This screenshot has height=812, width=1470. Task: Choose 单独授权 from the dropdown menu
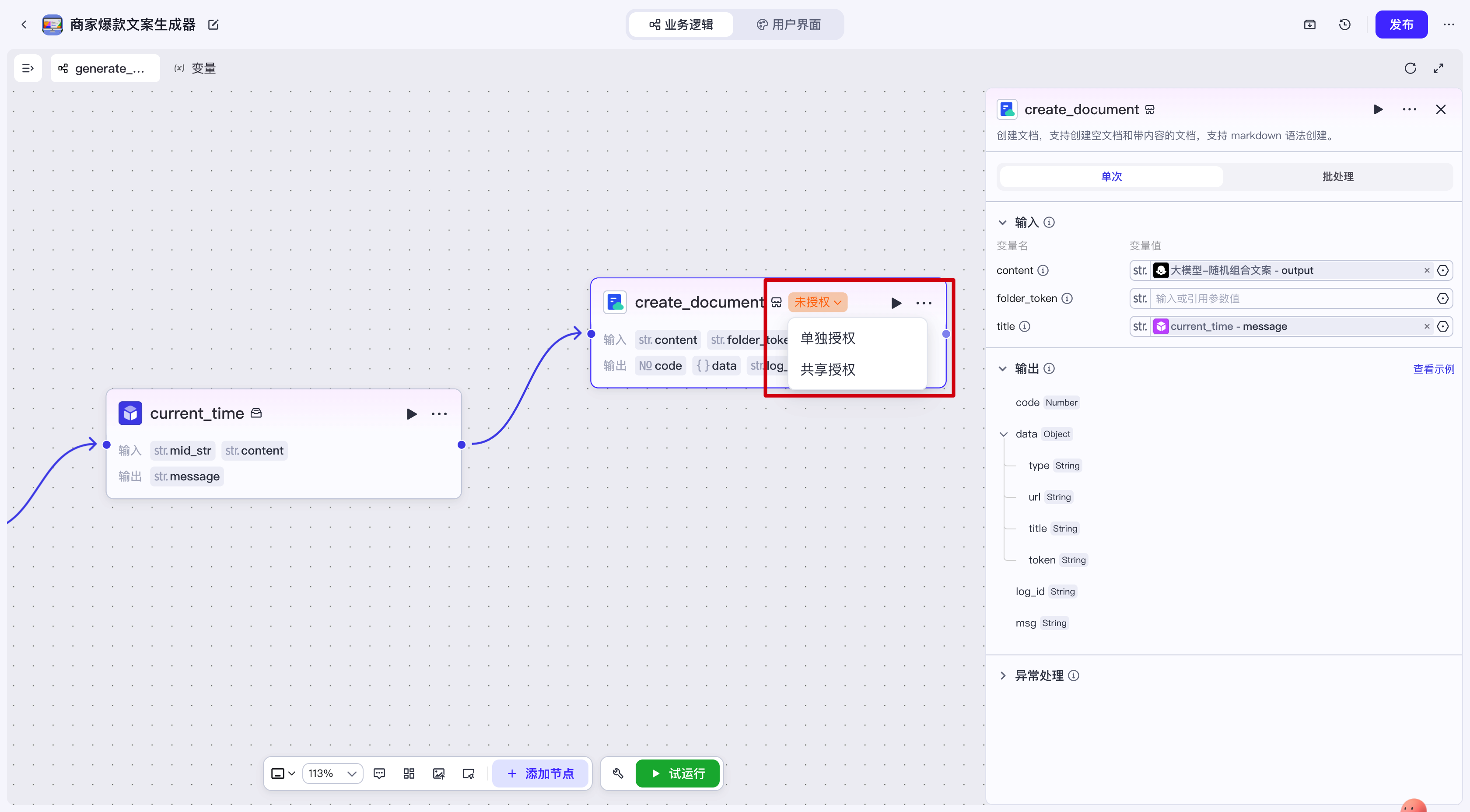point(827,338)
